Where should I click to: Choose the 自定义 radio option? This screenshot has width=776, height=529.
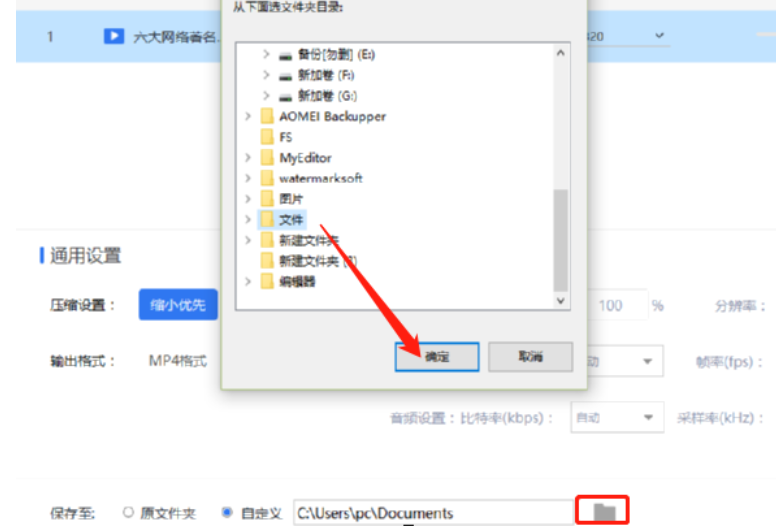(x=227, y=513)
